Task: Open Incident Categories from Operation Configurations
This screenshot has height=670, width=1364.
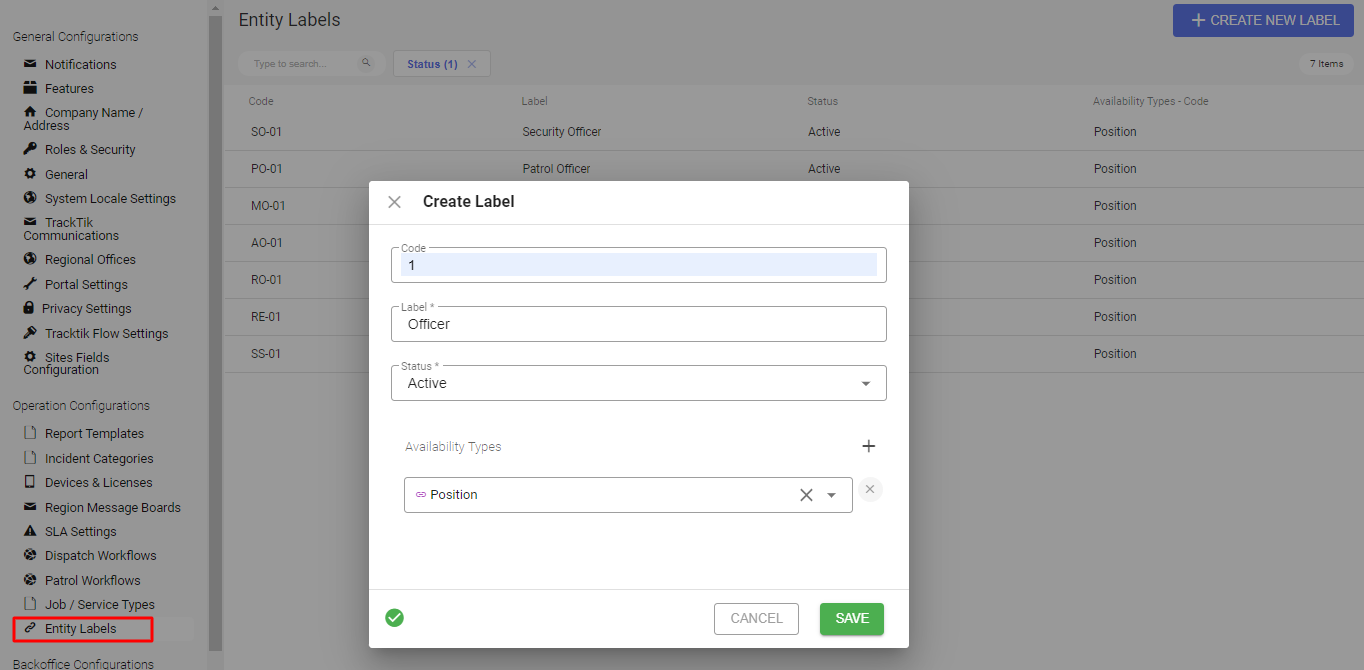Action: (96, 458)
